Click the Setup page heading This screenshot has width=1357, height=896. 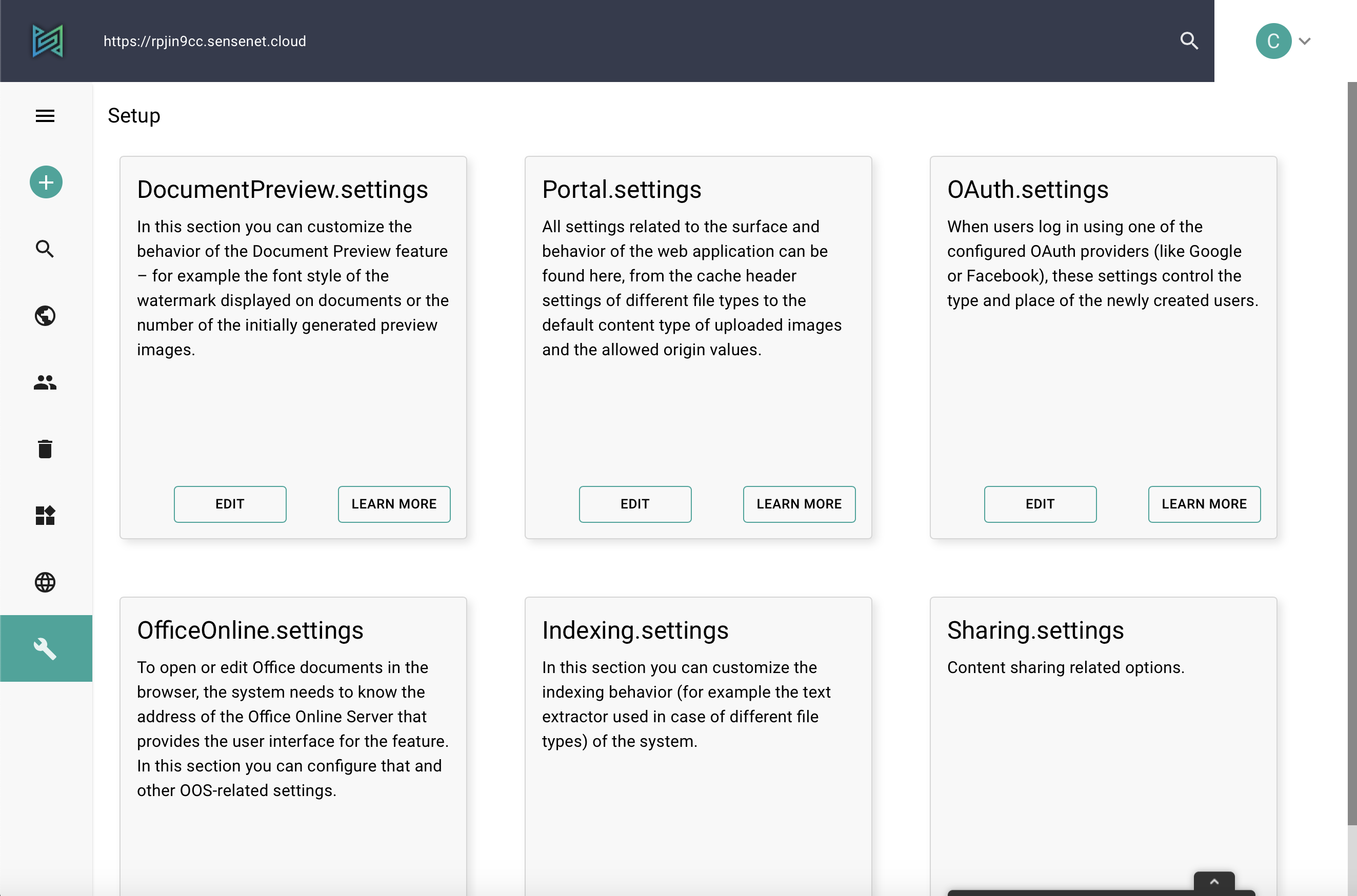click(134, 115)
